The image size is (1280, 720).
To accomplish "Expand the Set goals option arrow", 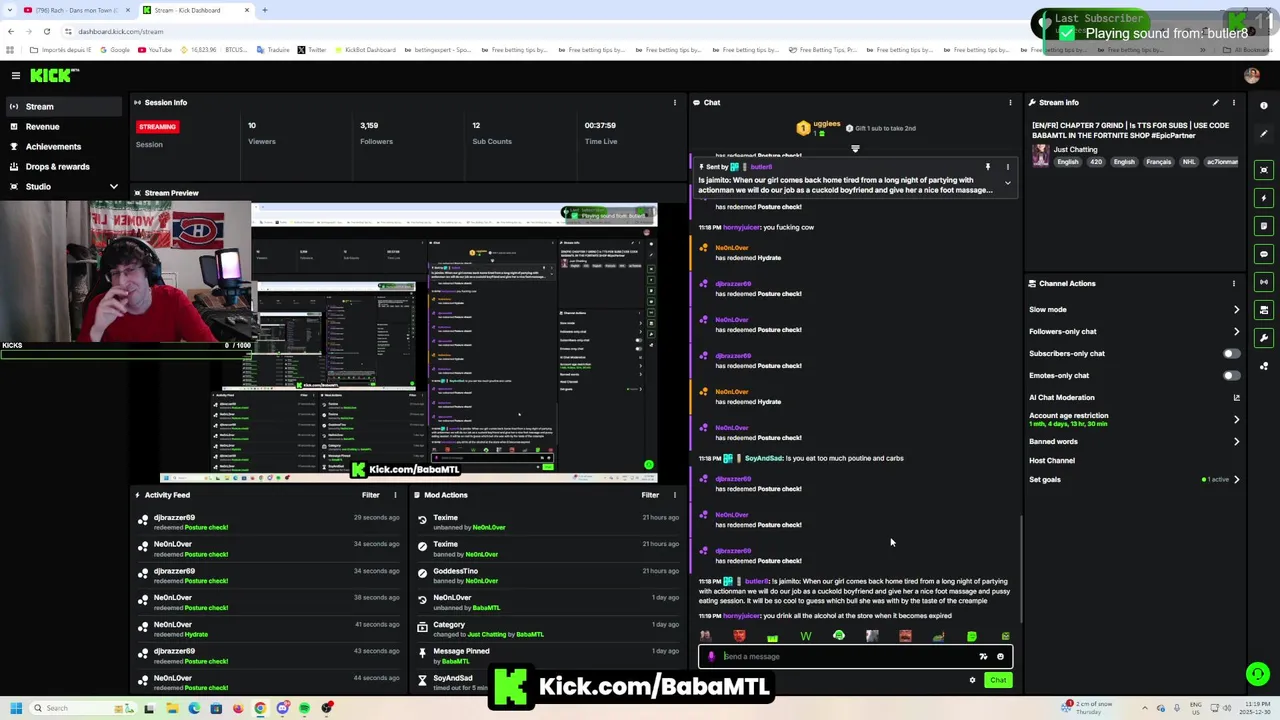I will point(1236,479).
